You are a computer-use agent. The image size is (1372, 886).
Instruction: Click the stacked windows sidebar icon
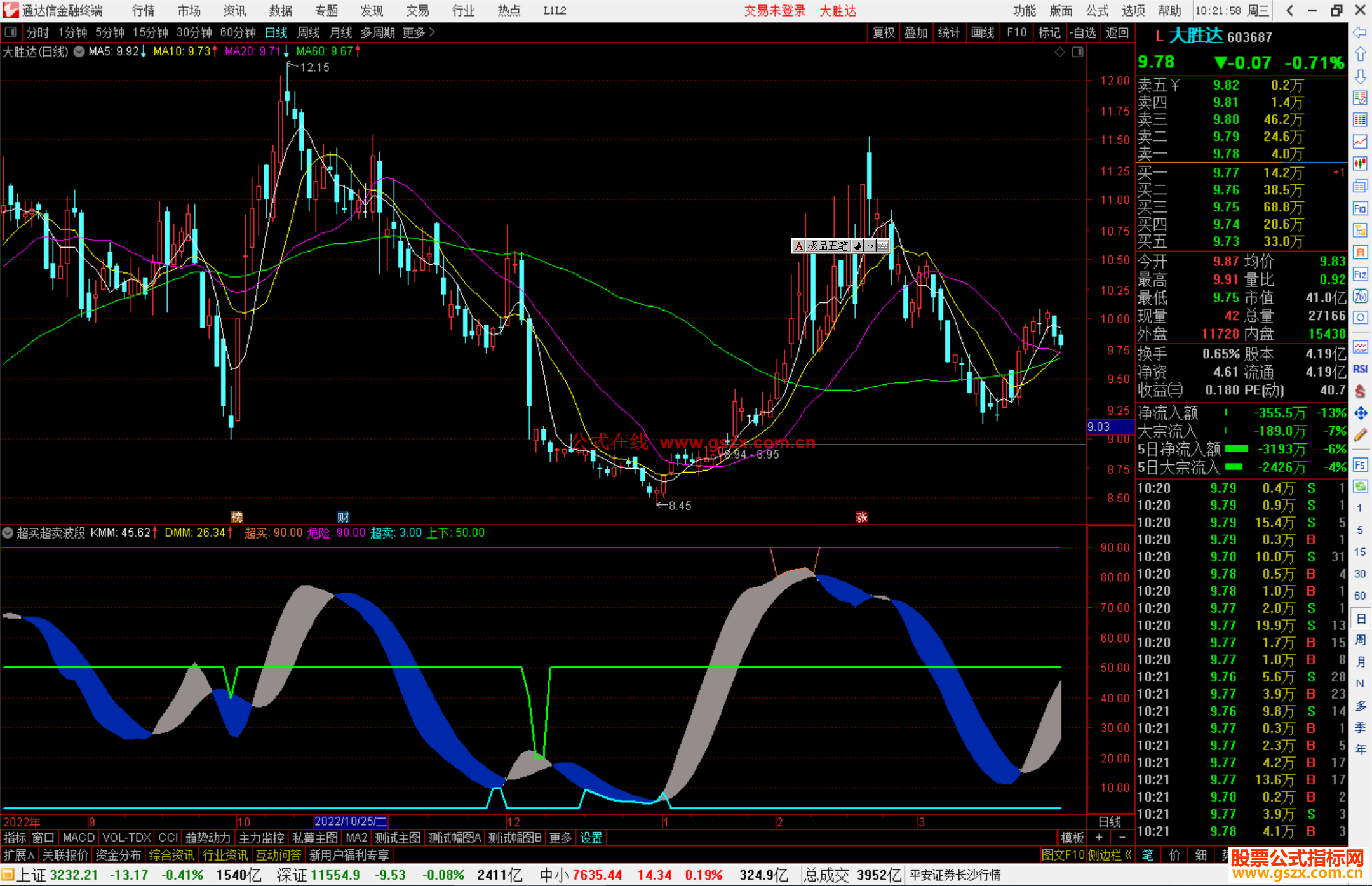(1360, 186)
